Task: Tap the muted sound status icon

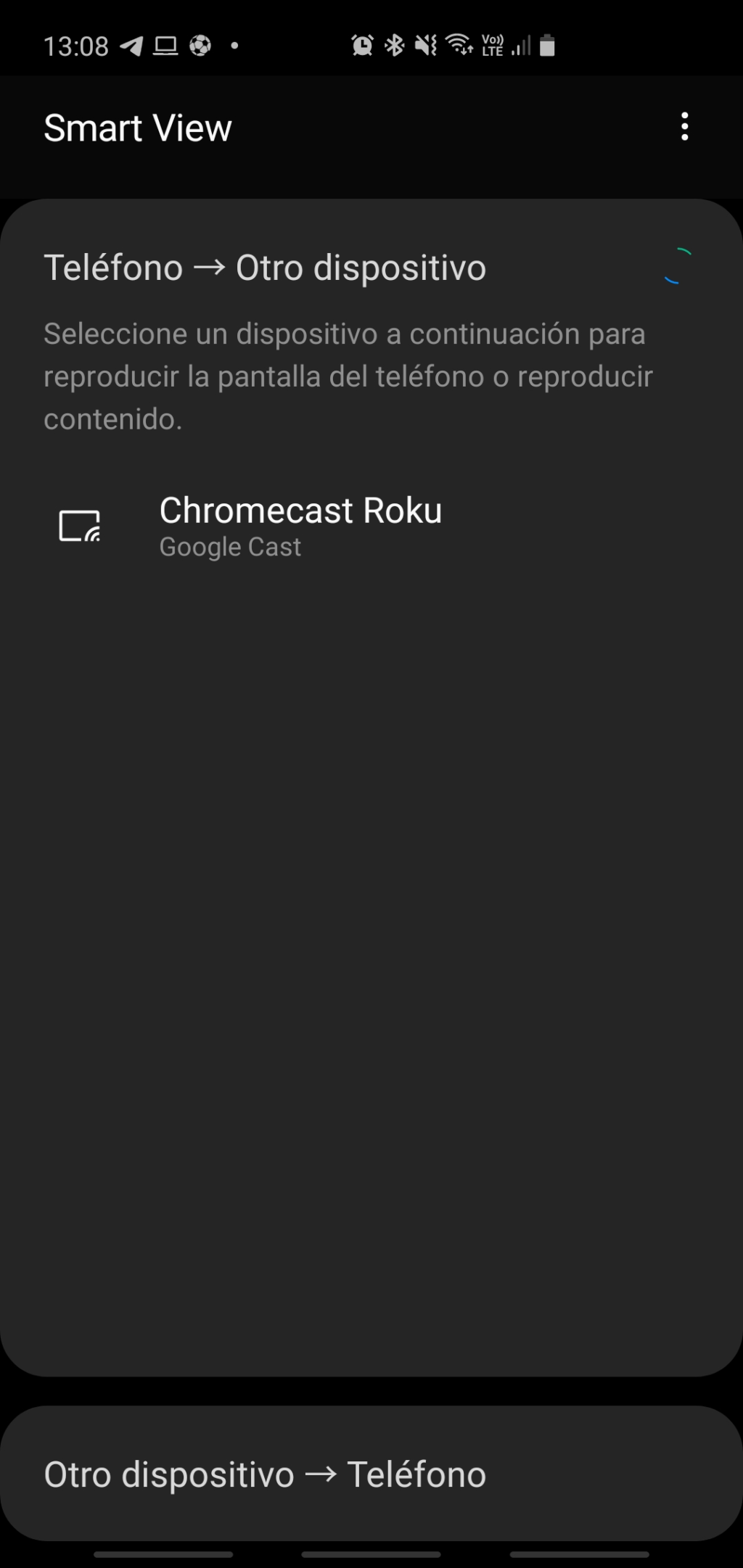Action: click(x=426, y=46)
